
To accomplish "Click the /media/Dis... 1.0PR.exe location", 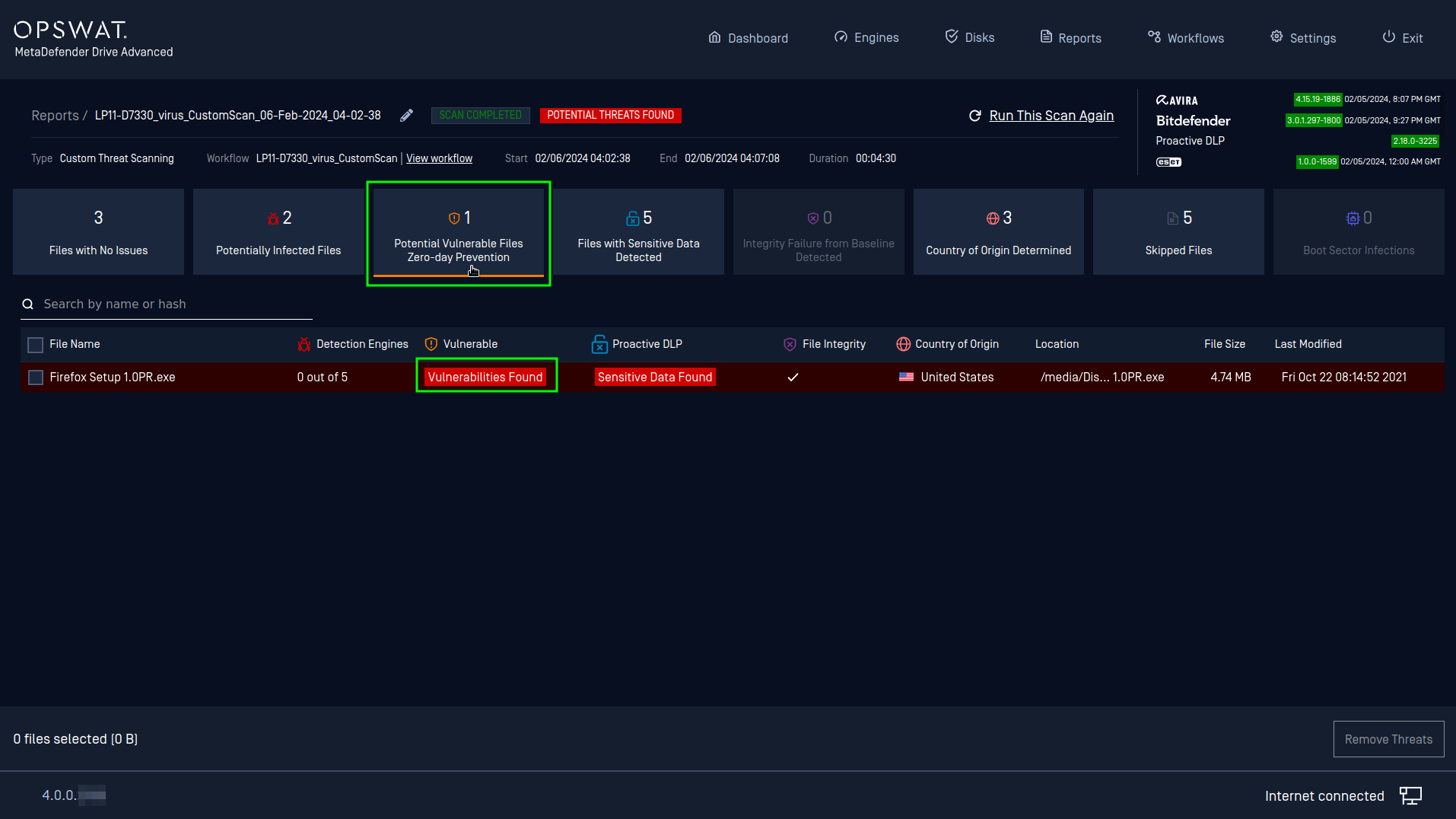I will pos(1102,377).
